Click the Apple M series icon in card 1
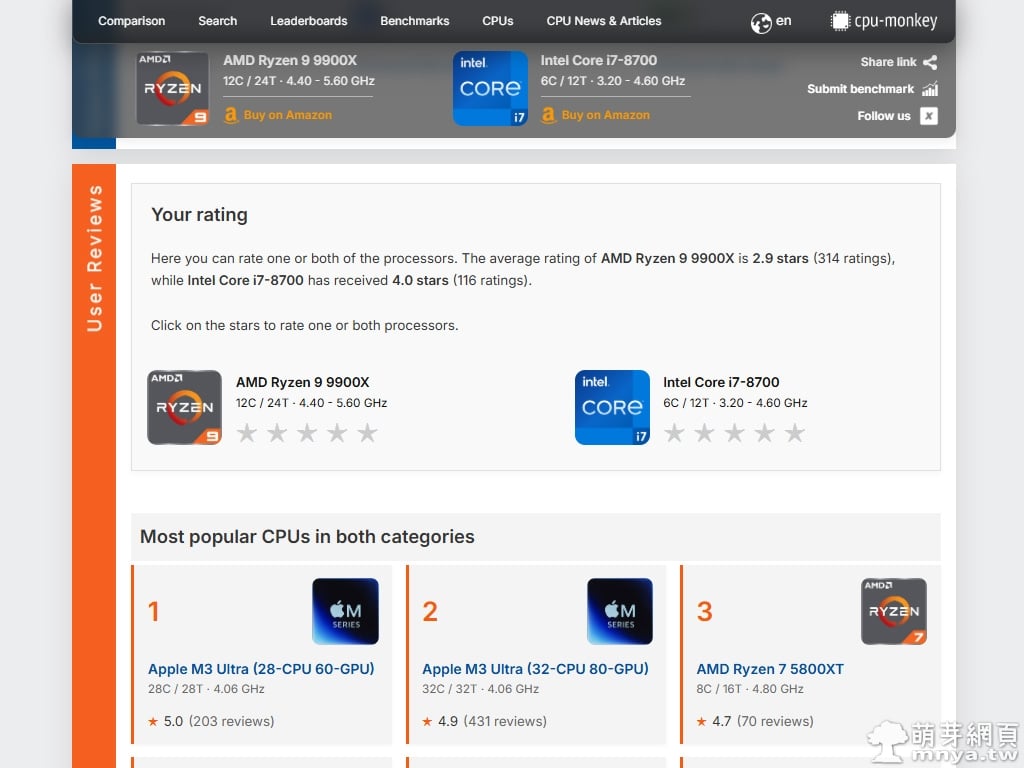 tap(345, 611)
